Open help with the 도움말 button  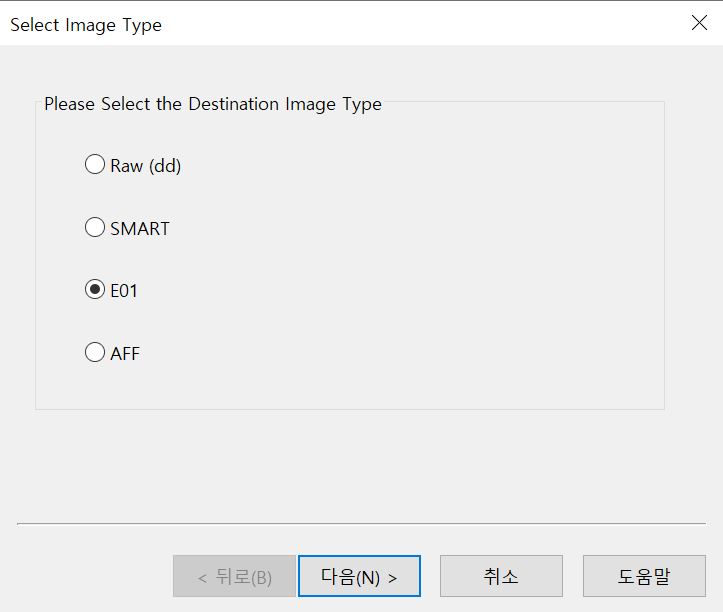click(644, 576)
